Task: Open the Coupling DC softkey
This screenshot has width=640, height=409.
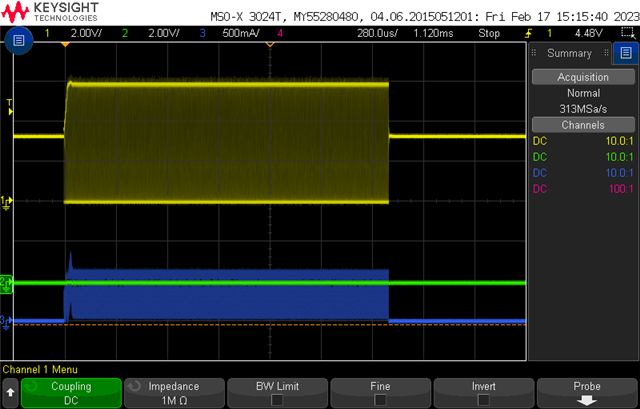Action: 71,393
